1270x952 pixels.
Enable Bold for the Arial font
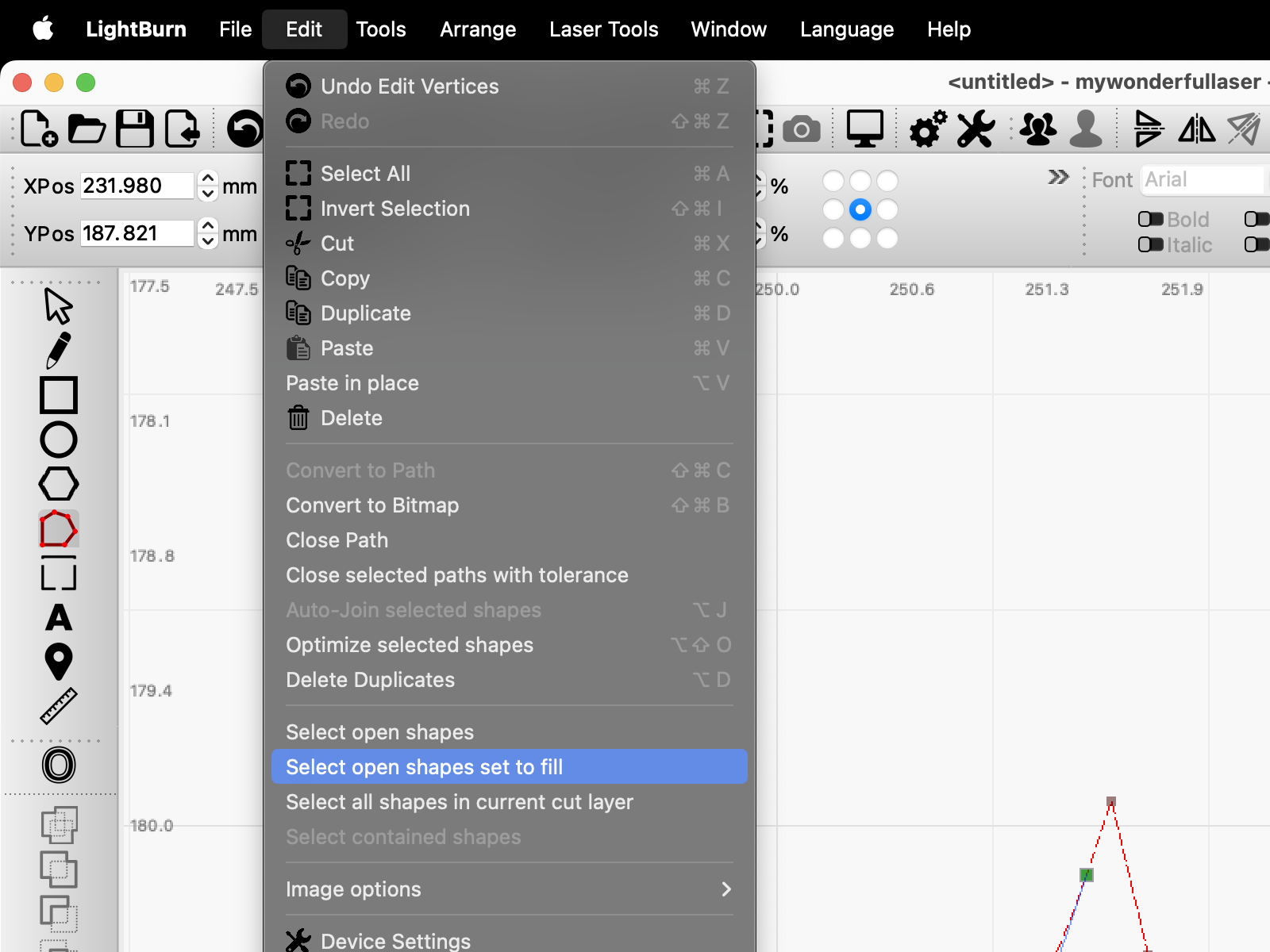tap(1151, 220)
